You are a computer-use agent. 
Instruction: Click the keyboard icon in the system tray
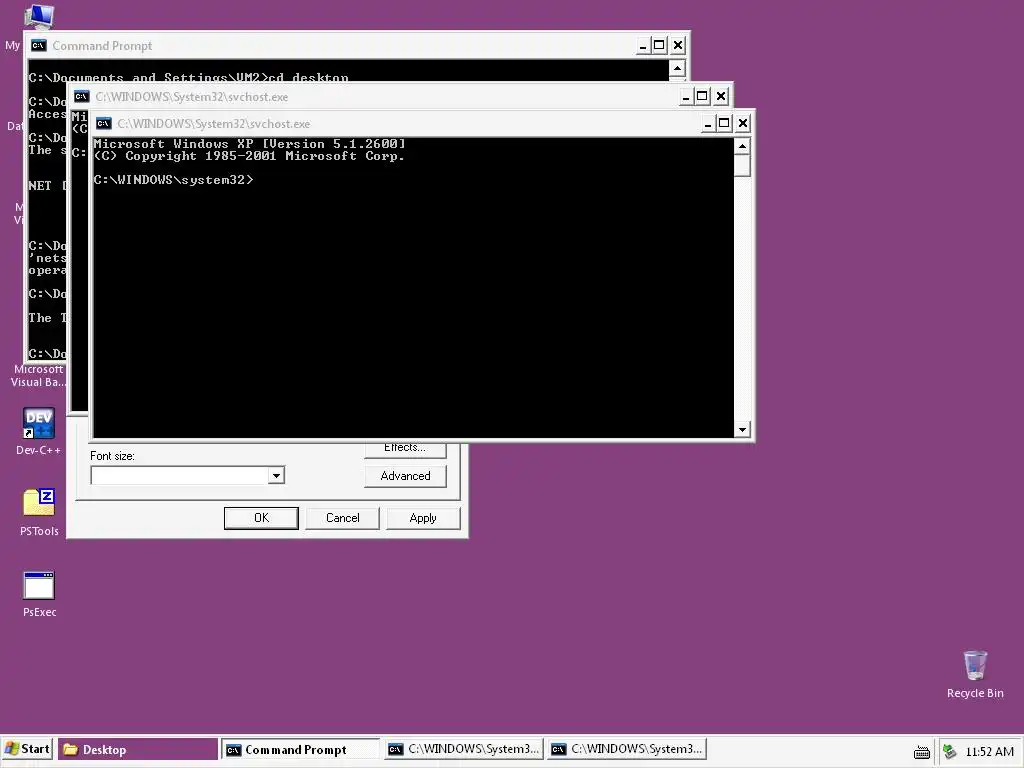pos(921,752)
